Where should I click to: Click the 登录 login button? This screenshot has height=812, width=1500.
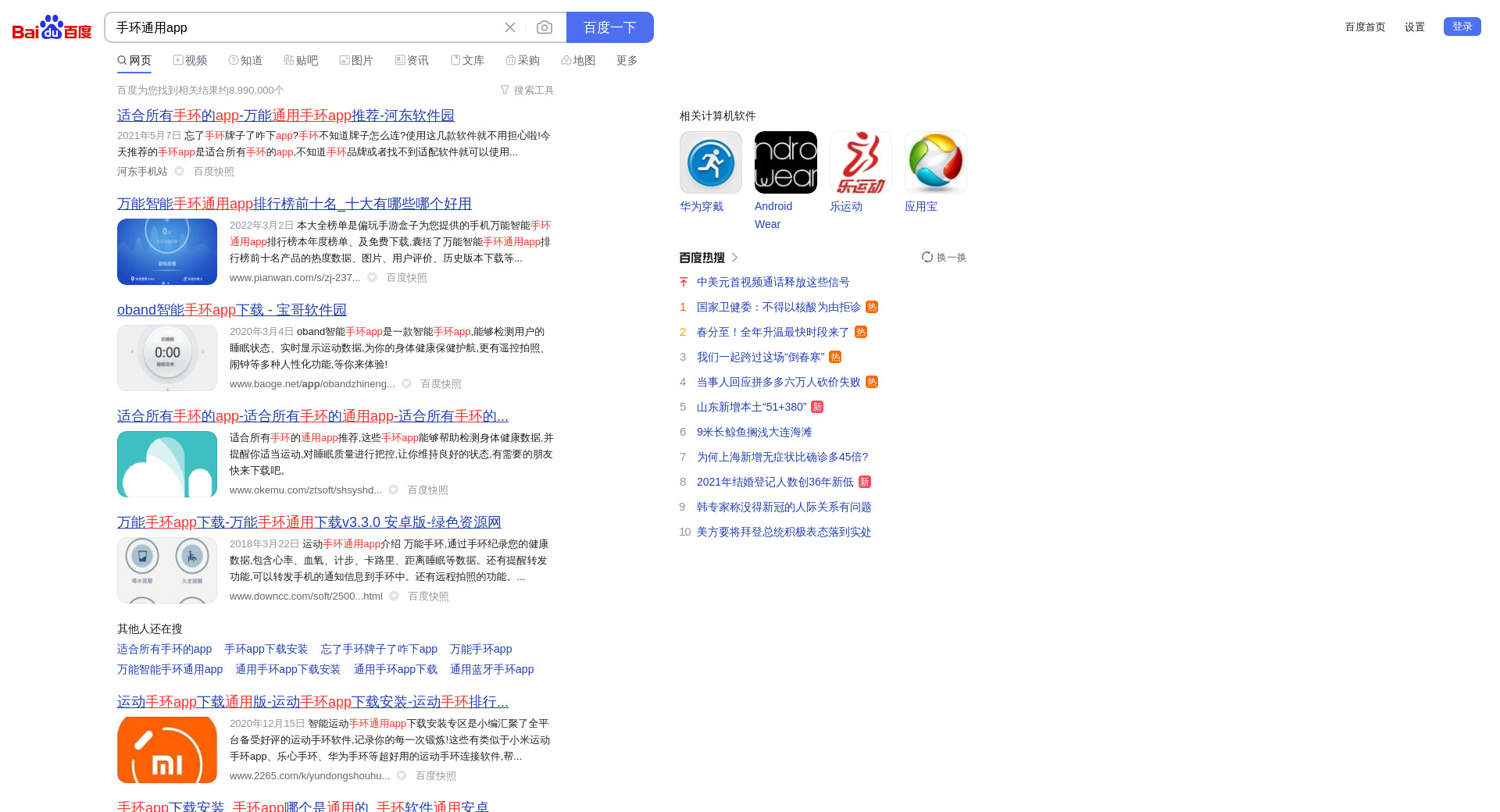pyautogui.click(x=1462, y=27)
